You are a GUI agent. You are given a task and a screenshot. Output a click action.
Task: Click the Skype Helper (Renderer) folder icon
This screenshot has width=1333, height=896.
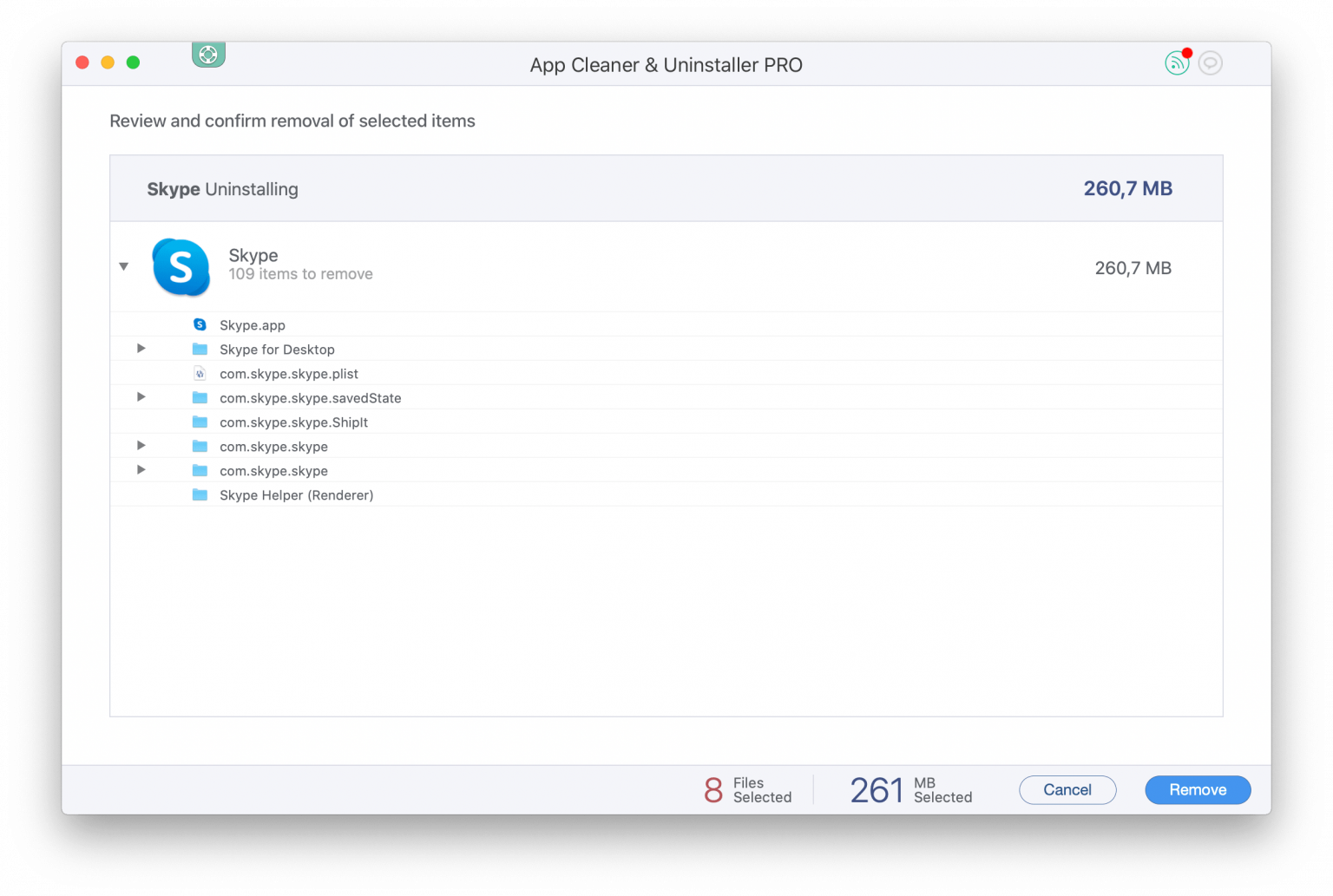pyautogui.click(x=200, y=494)
